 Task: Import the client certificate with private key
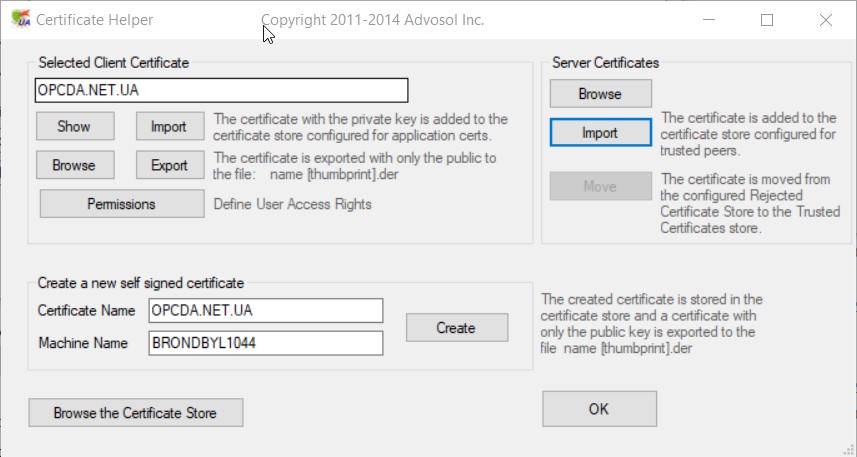pyautogui.click(x=169, y=127)
